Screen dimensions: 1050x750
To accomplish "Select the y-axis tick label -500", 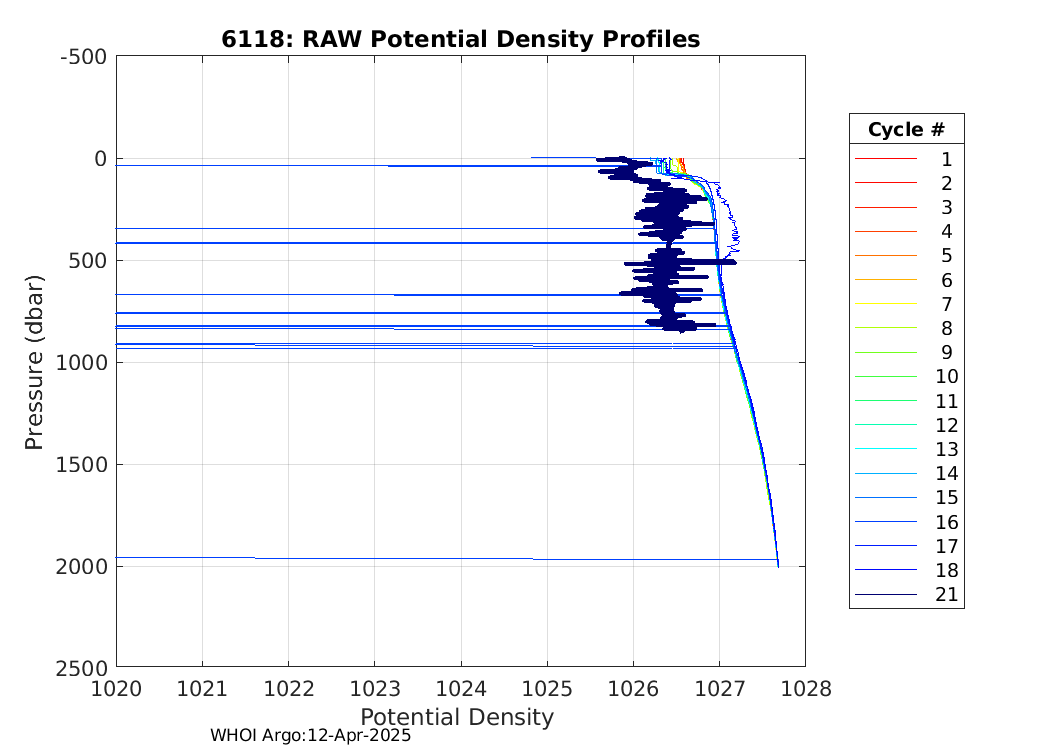I will [x=84, y=56].
